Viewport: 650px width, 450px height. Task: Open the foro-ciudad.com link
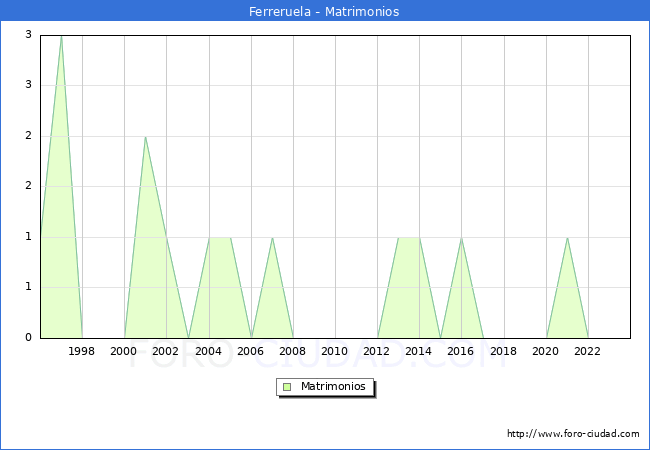573,434
